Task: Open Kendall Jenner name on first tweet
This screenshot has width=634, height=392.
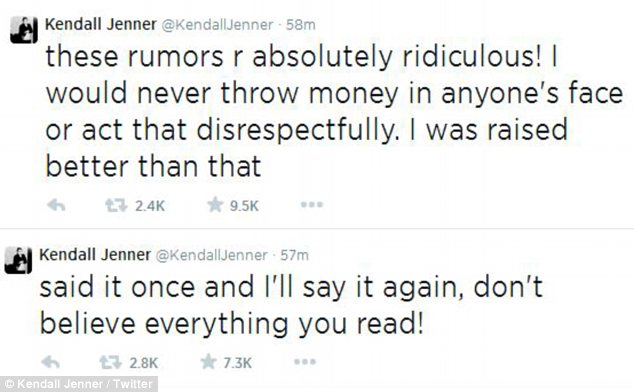Action: pyautogui.click(x=101, y=24)
